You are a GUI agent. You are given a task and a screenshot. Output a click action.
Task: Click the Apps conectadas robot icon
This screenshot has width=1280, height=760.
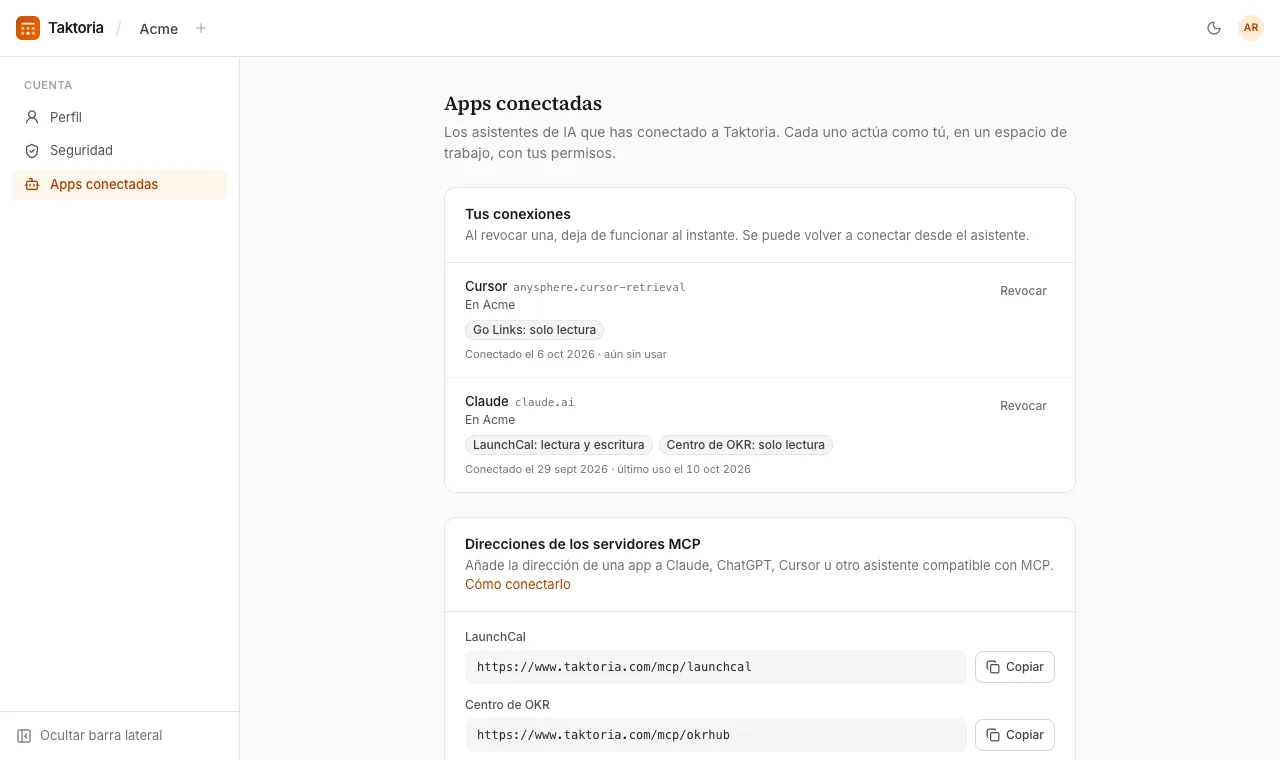click(x=32, y=184)
